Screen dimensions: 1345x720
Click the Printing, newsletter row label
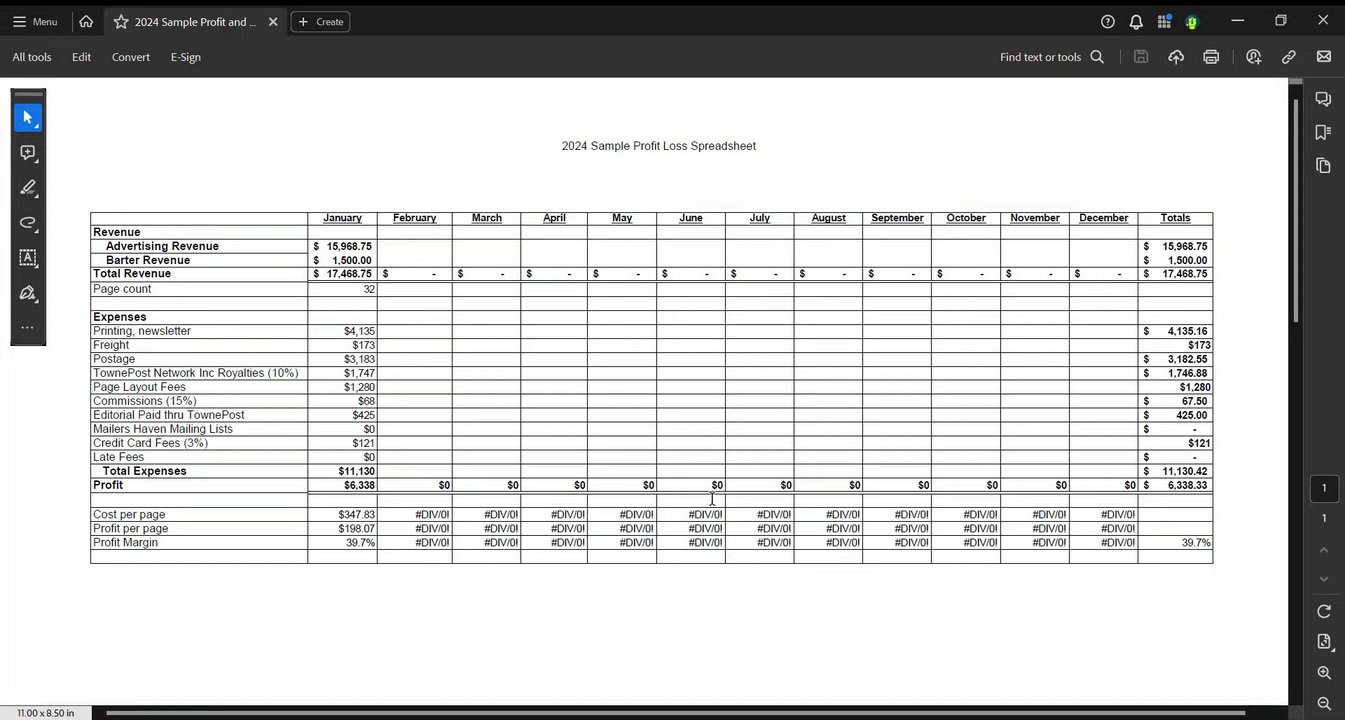142,331
